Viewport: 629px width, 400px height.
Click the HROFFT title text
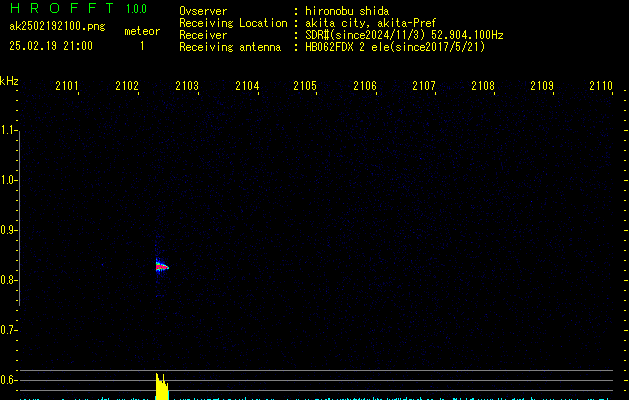tap(58, 9)
